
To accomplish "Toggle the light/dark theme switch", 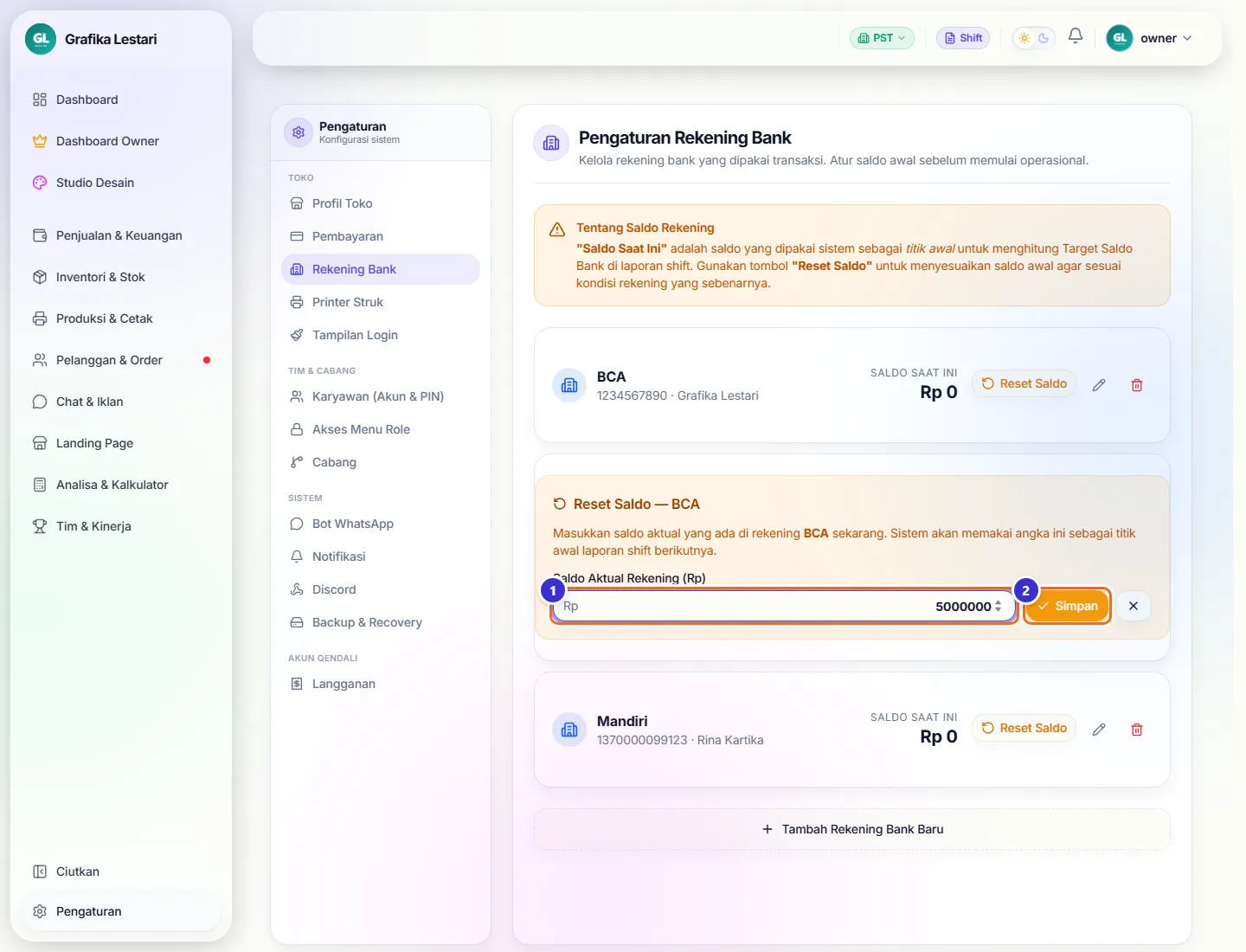I will [x=1034, y=38].
